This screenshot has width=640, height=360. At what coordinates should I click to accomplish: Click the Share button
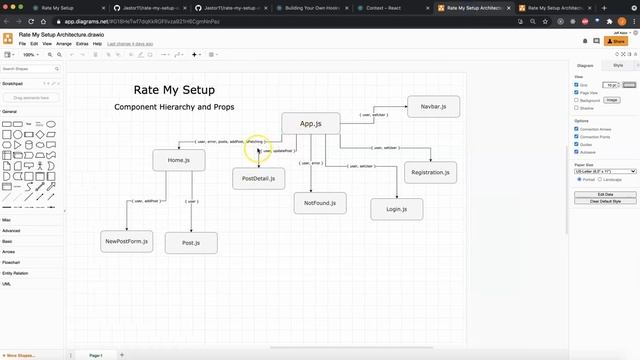(616, 41)
